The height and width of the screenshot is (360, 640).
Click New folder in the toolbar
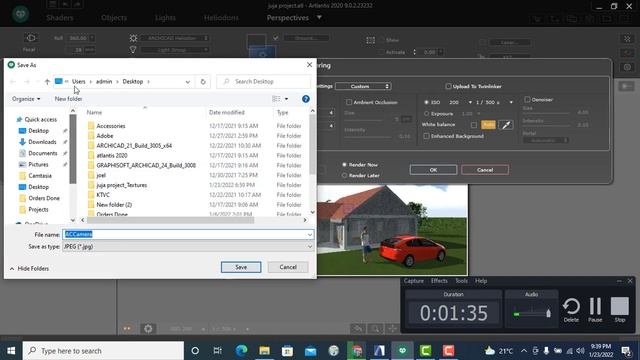[x=68, y=99]
